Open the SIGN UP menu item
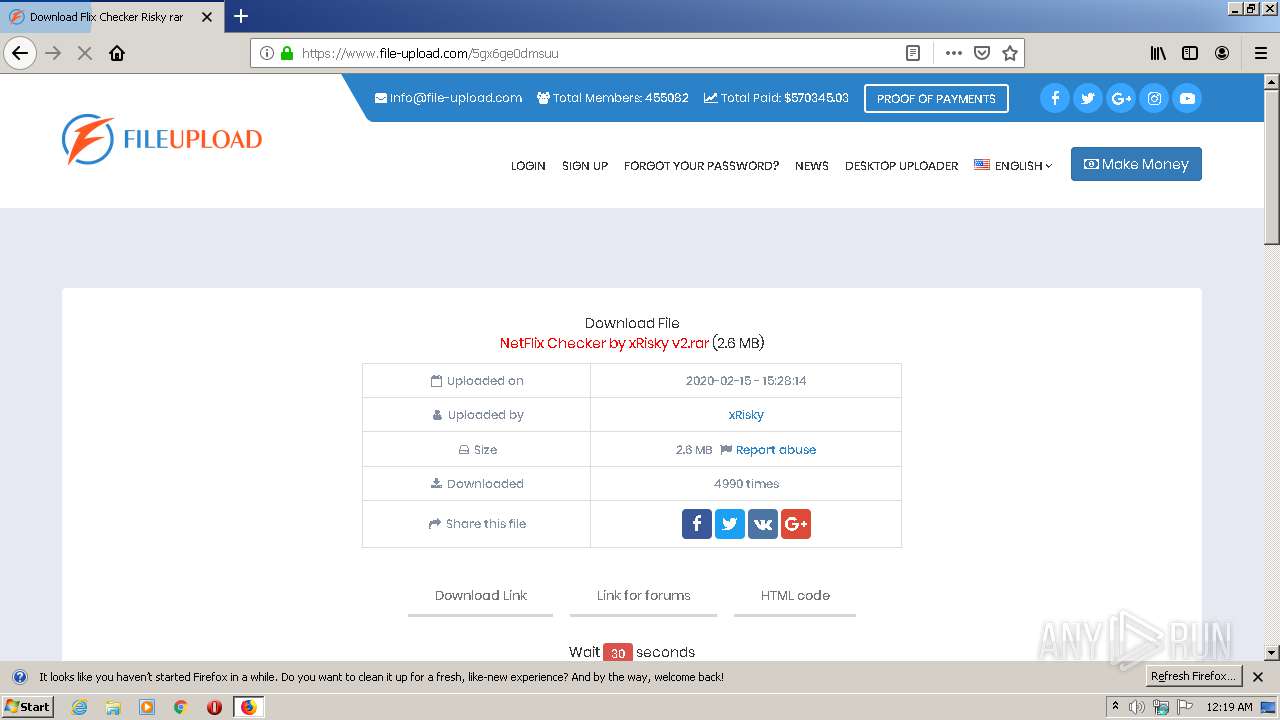The width and height of the screenshot is (1280, 720). pyautogui.click(x=585, y=166)
